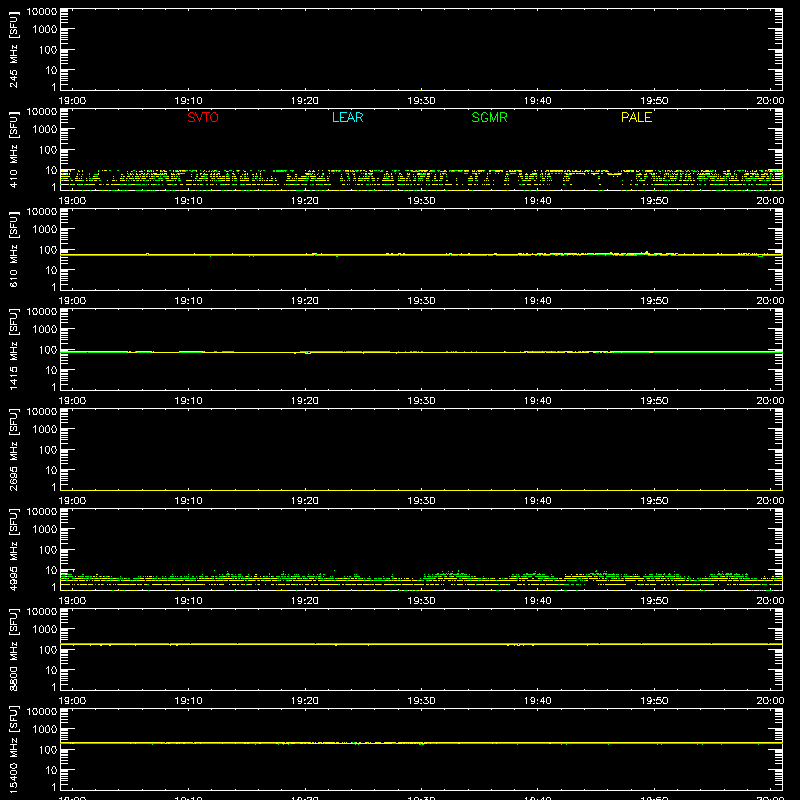This screenshot has width=800, height=800.
Task: Click the 10000 tick label on 2695 MHz axis
Action: point(42,412)
